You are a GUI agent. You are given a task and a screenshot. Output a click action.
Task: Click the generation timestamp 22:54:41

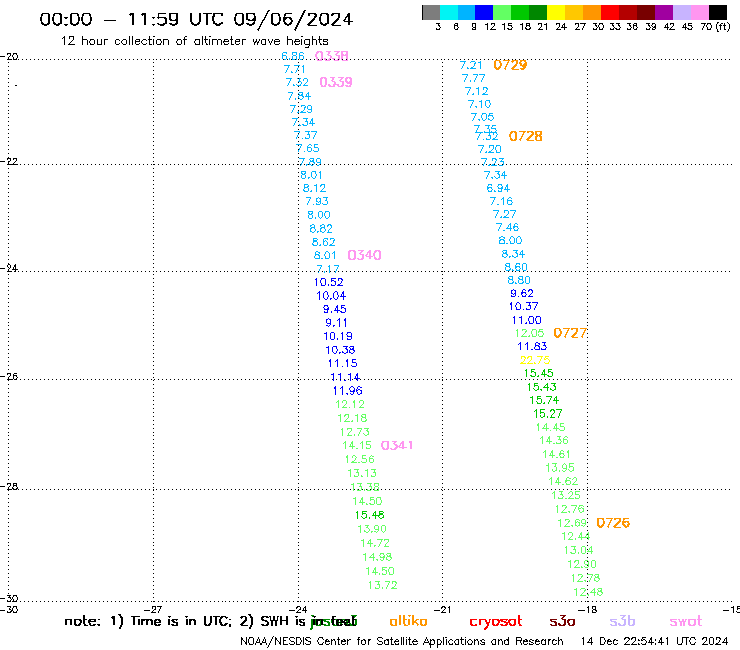coord(647,642)
